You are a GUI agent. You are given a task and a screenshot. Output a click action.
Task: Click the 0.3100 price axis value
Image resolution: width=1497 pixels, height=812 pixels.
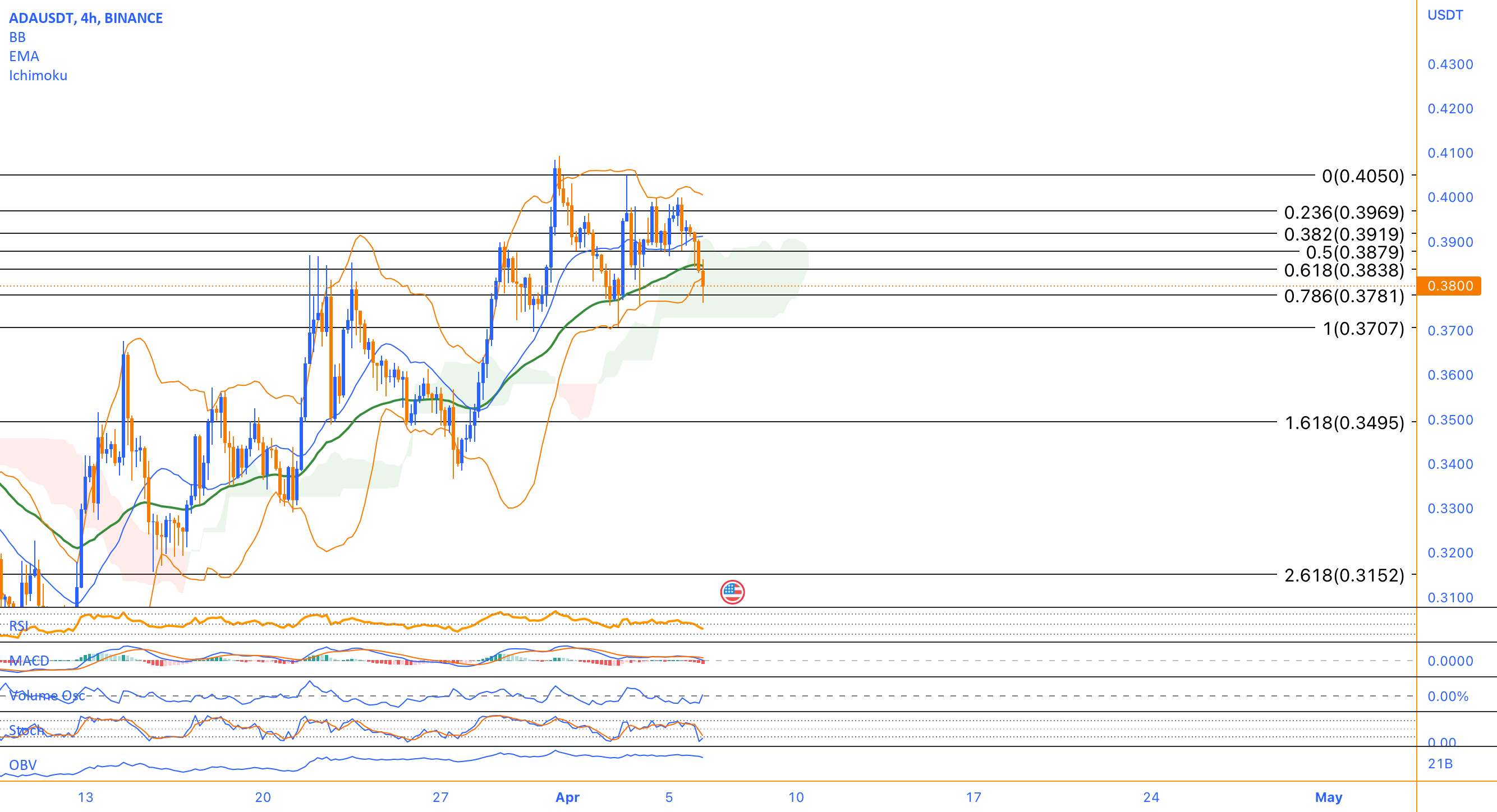[x=1450, y=598]
